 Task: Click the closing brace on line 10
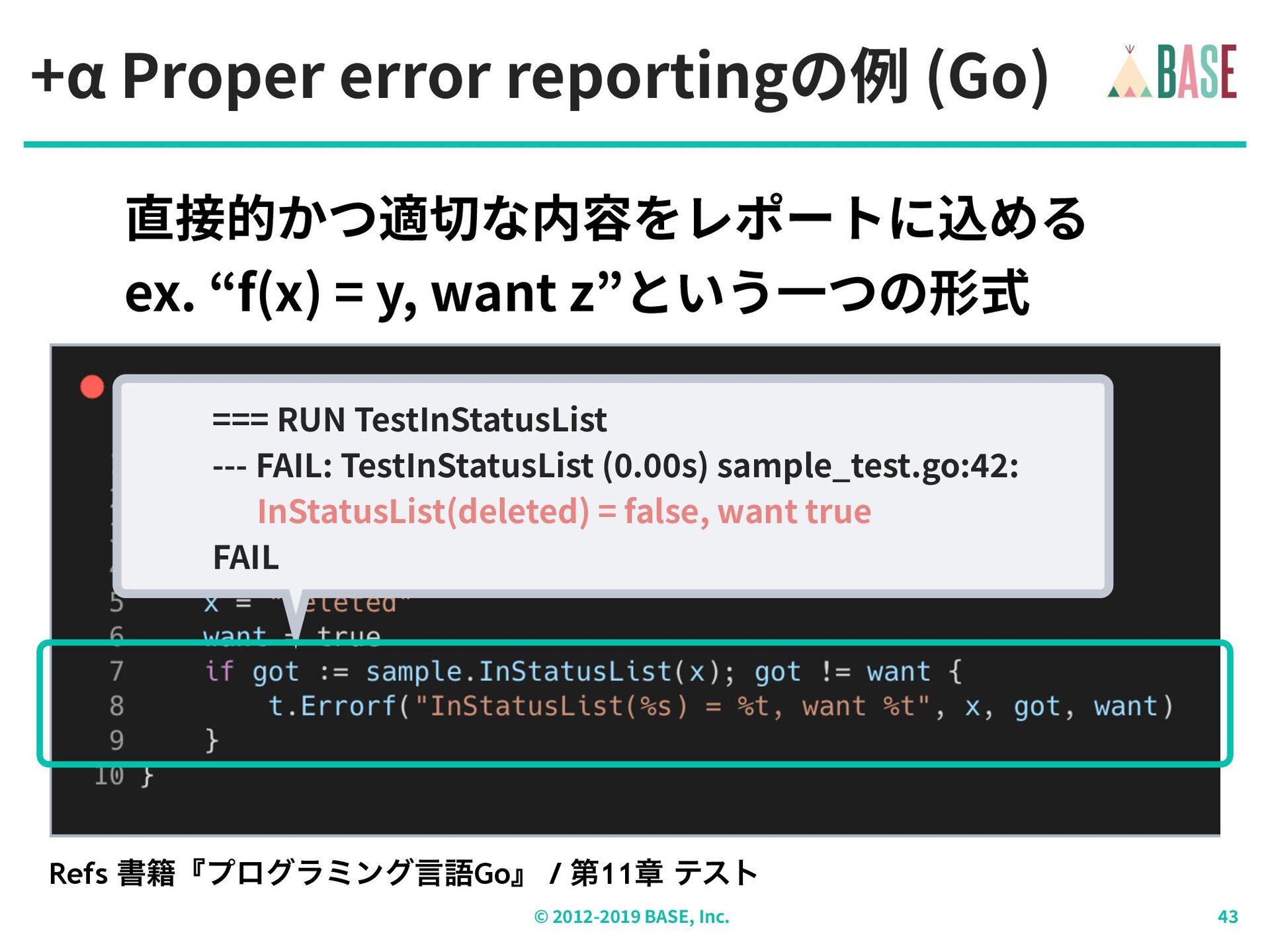pos(147,775)
